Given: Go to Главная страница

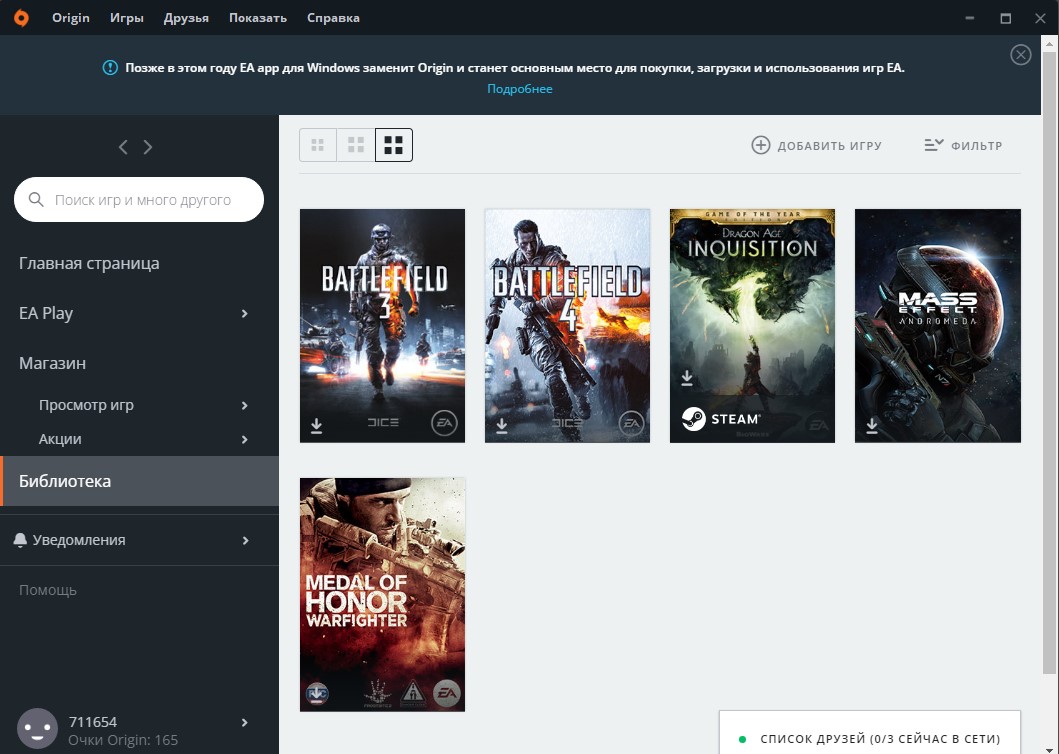Looking at the screenshot, I should [x=89, y=263].
